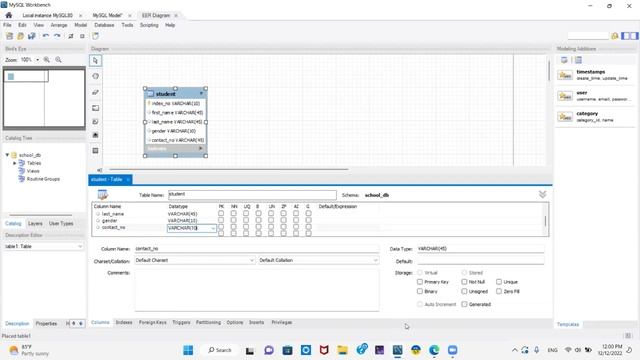Select the timestamps template

tap(594, 75)
